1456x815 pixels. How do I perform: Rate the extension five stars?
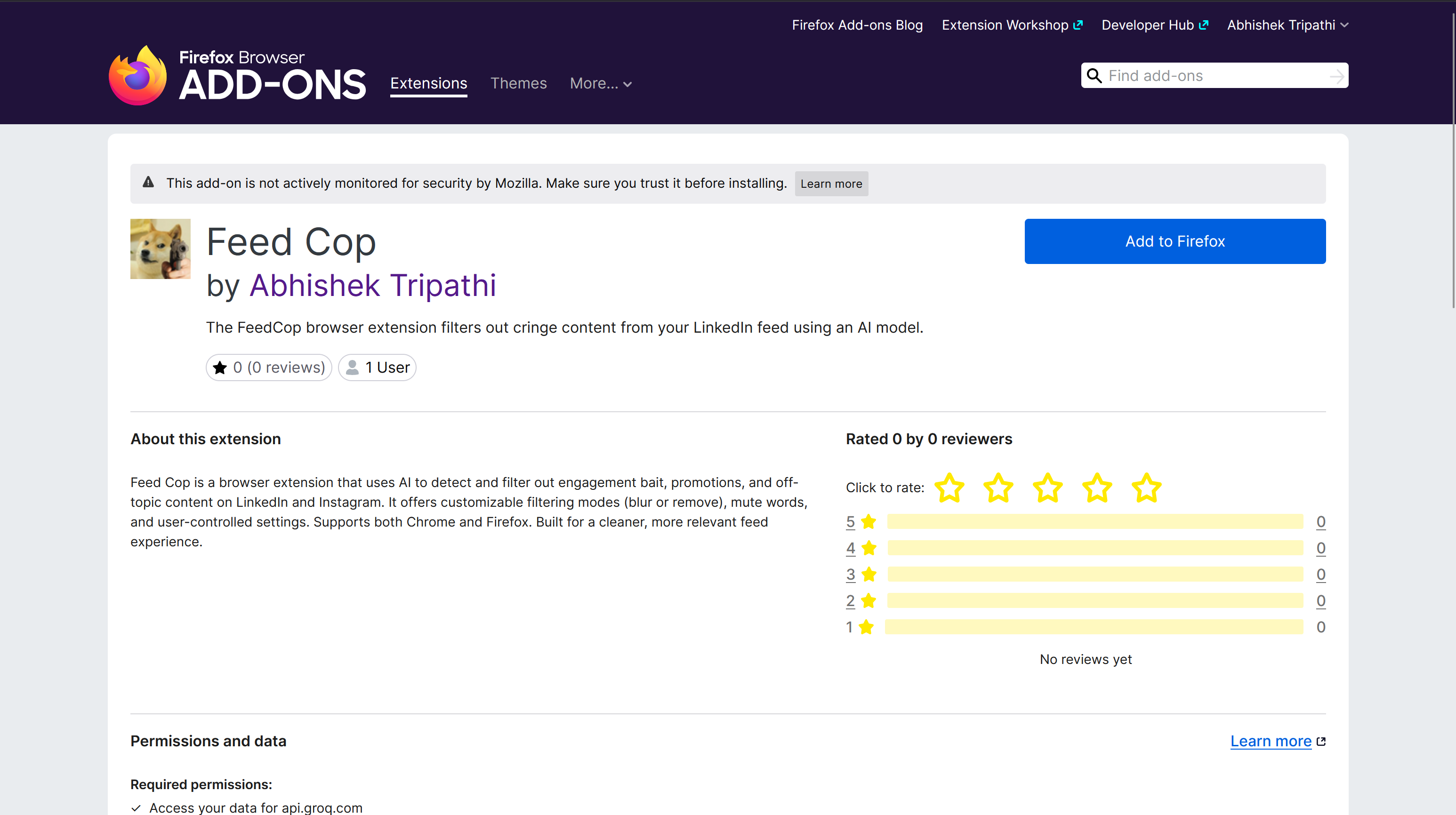(1146, 488)
